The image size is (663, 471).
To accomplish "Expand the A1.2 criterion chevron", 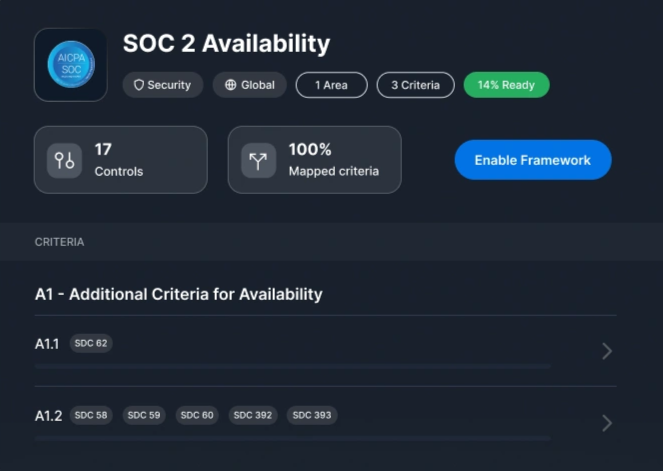I will [x=607, y=423].
